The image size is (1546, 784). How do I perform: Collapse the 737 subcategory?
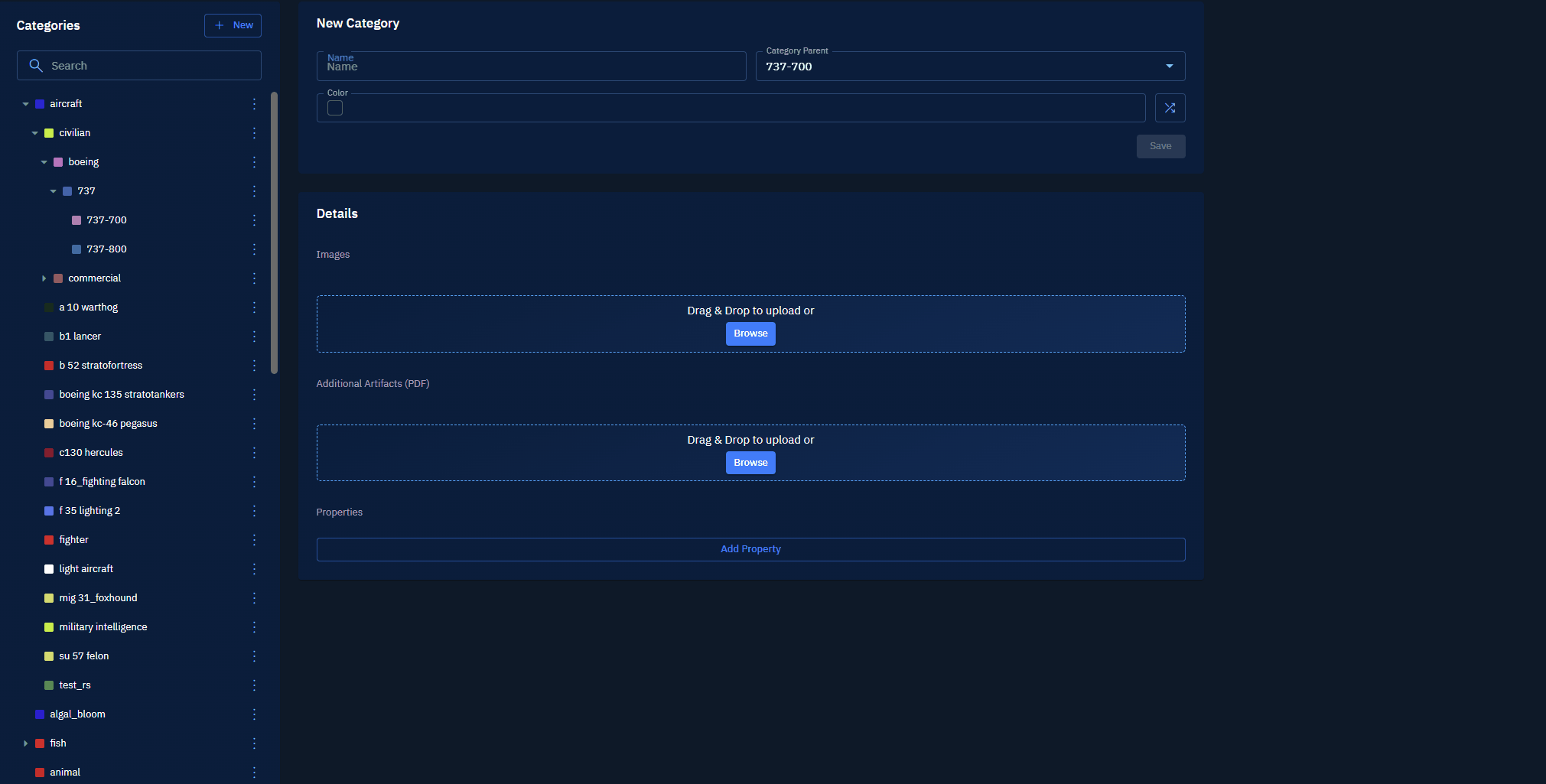pyautogui.click(x=53, y=191)
